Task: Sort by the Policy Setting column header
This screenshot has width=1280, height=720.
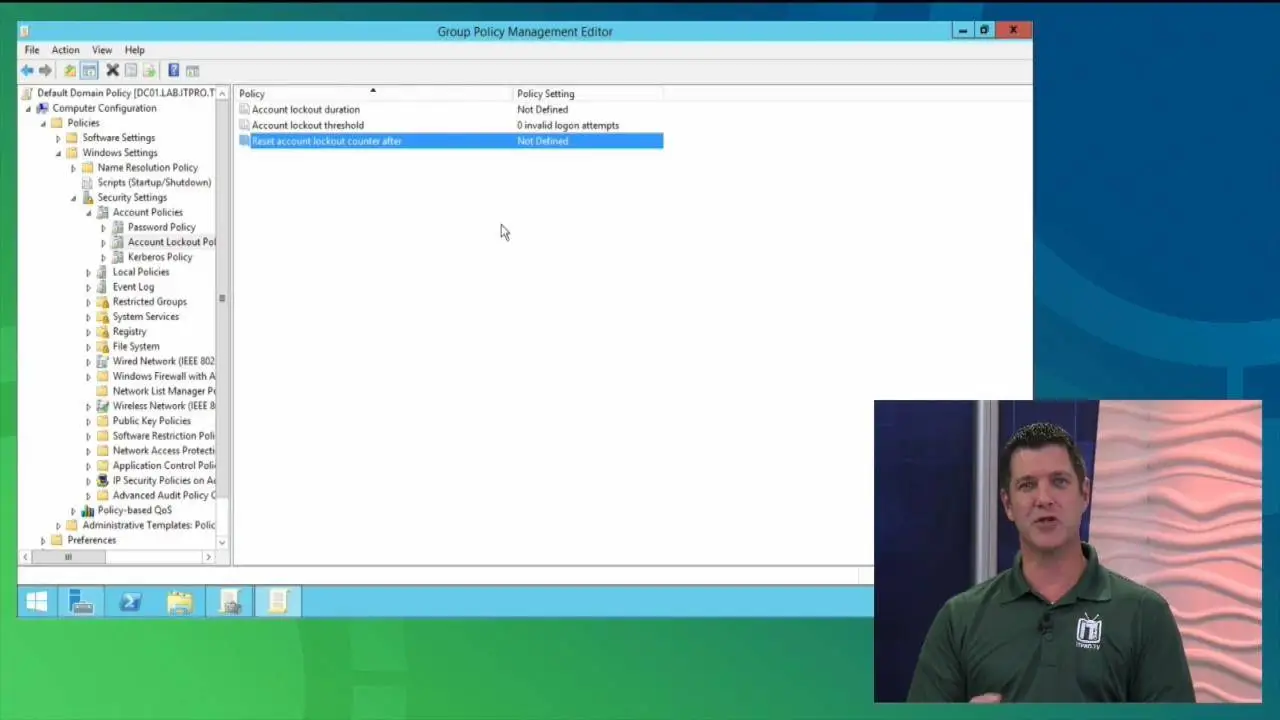Action: pyautogui.click(x=588, y=94)
